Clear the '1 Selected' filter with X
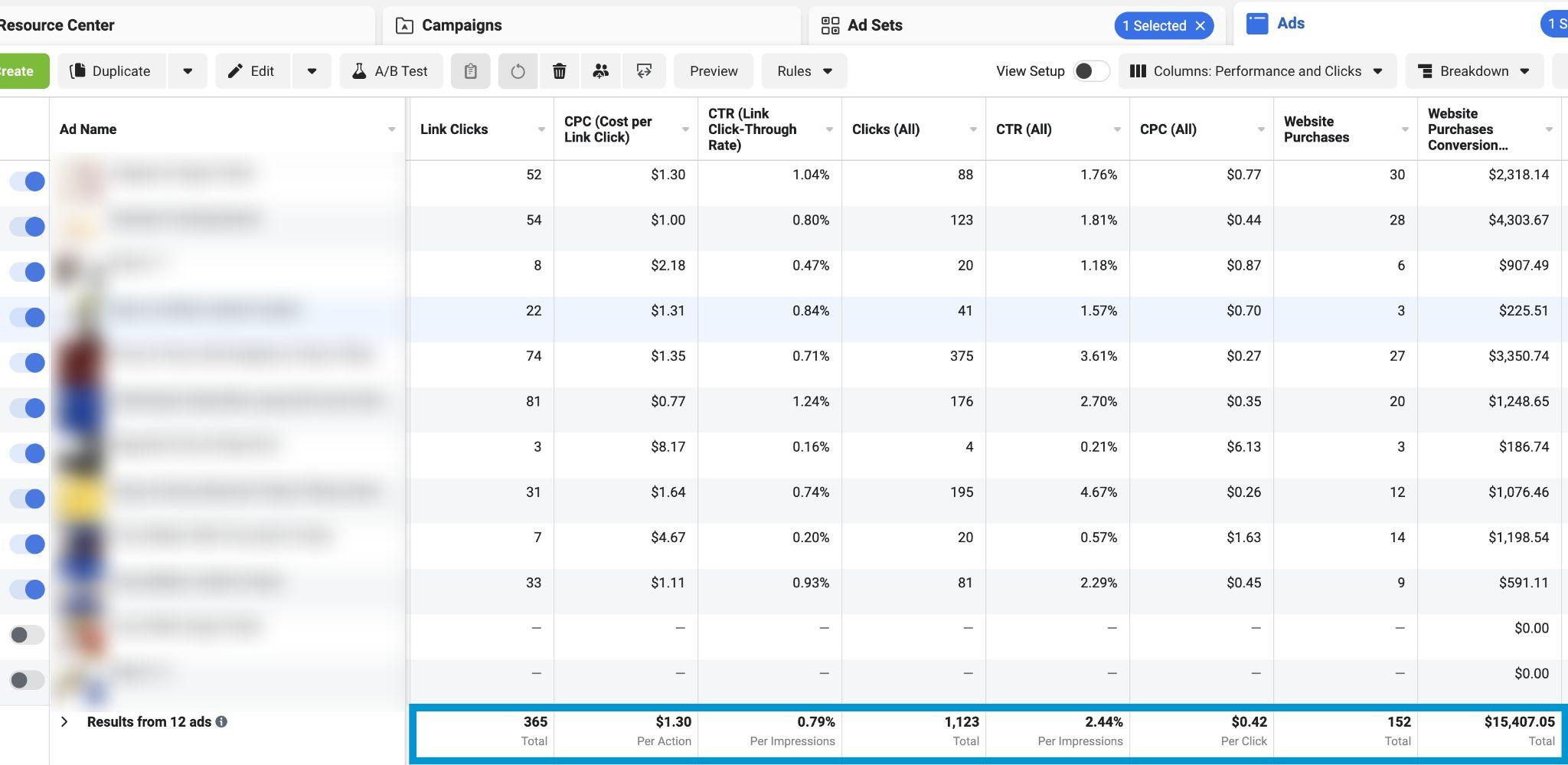 pos(1200,25)
